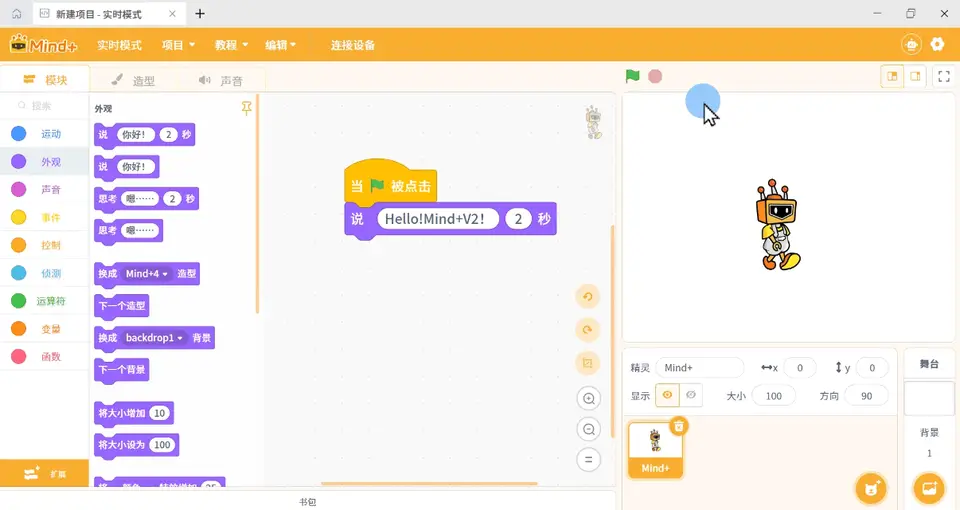
Task: Click the 下一个造型 block
Action: click(x=121, y=306)
